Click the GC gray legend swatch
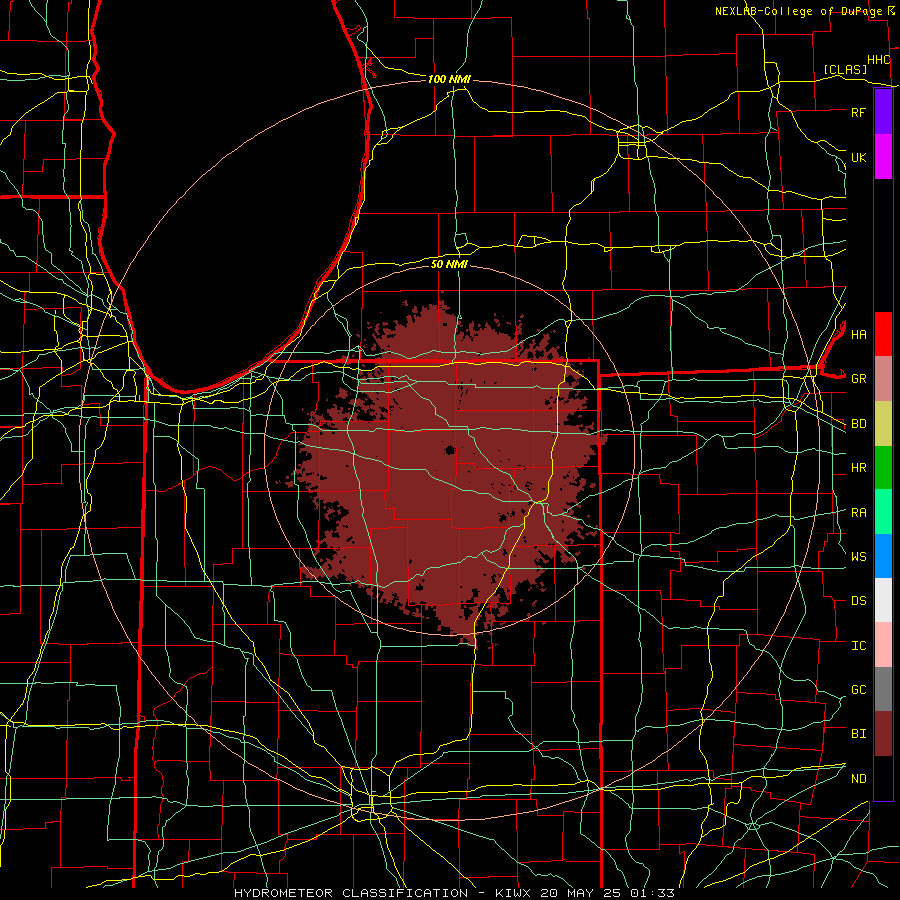900x900 pixels. (x=883, y=689)
